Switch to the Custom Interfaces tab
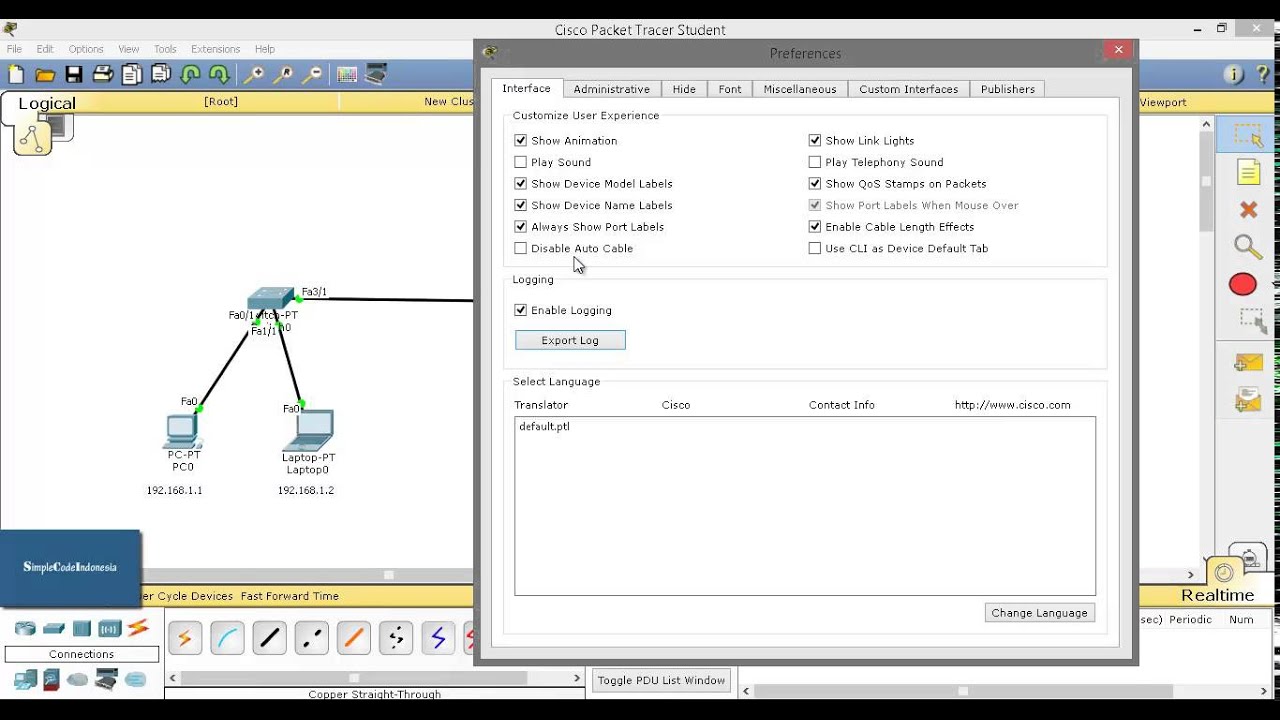The height and width of the screenshot is (720, 1280). [909, 89]
